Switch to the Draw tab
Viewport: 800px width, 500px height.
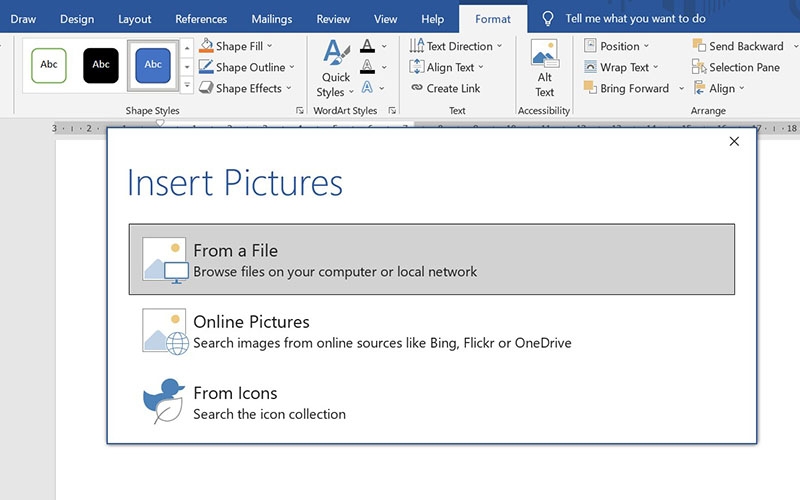(23, 19)
